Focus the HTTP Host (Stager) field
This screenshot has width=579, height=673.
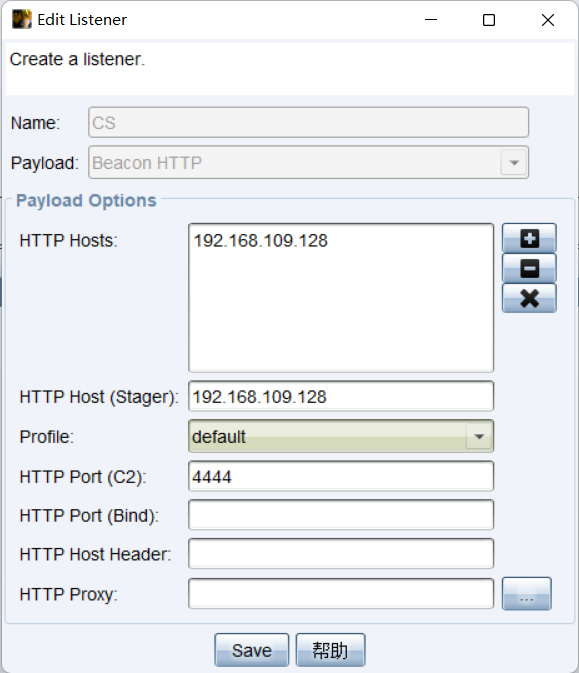(341, 396)
